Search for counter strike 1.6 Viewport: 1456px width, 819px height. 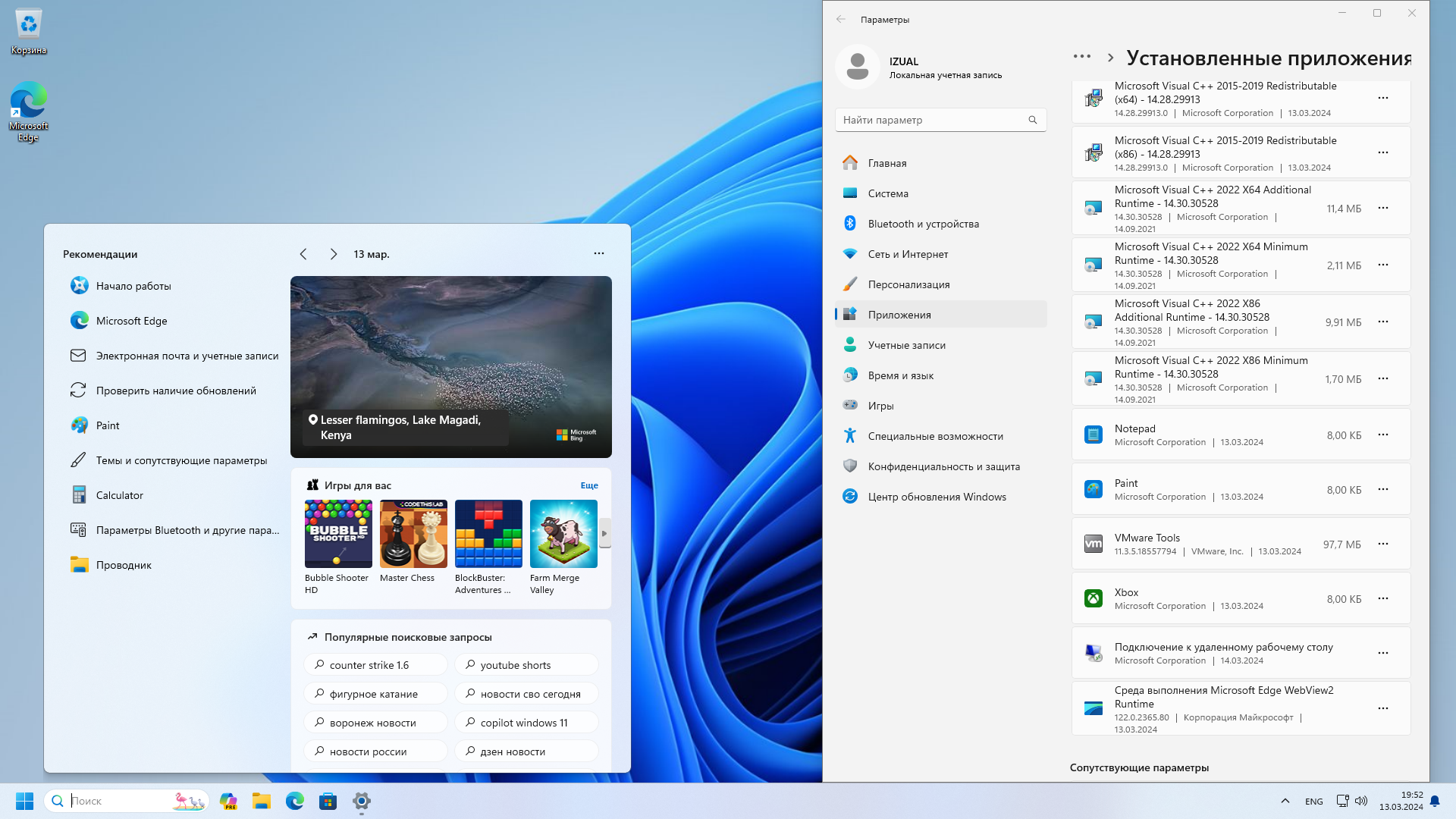(x=376, y=665)
